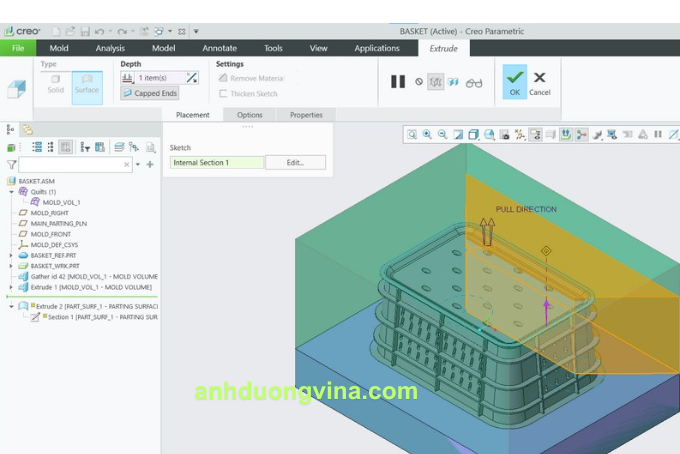Open the Analysis ribbon tab
The height and width of the screenshot is (454, 680).
[x=110, y=48]
